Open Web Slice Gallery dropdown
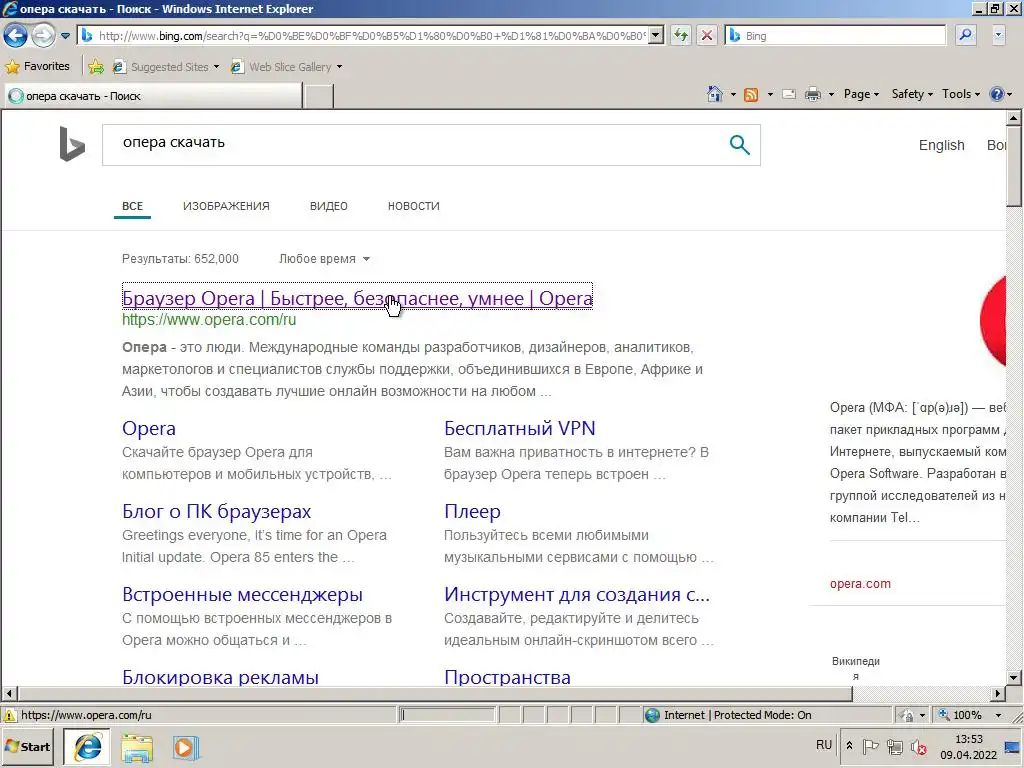This screenshot has width=1024, height=768. tap(286, 67)
